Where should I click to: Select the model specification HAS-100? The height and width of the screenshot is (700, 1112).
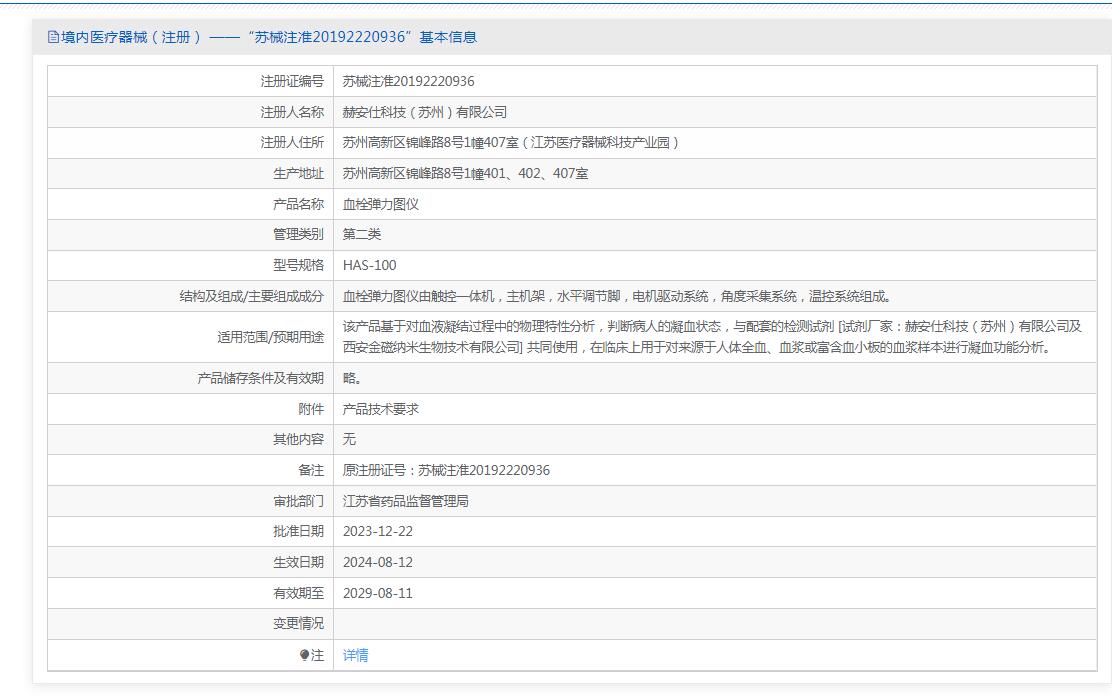pyautogui.click(x=369, y=265)
